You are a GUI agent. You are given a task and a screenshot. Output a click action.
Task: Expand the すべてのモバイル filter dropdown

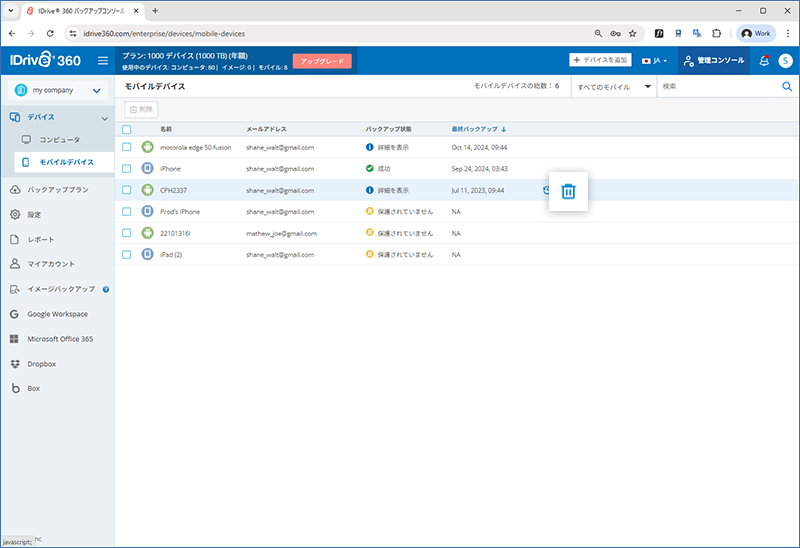coord(613,87)
